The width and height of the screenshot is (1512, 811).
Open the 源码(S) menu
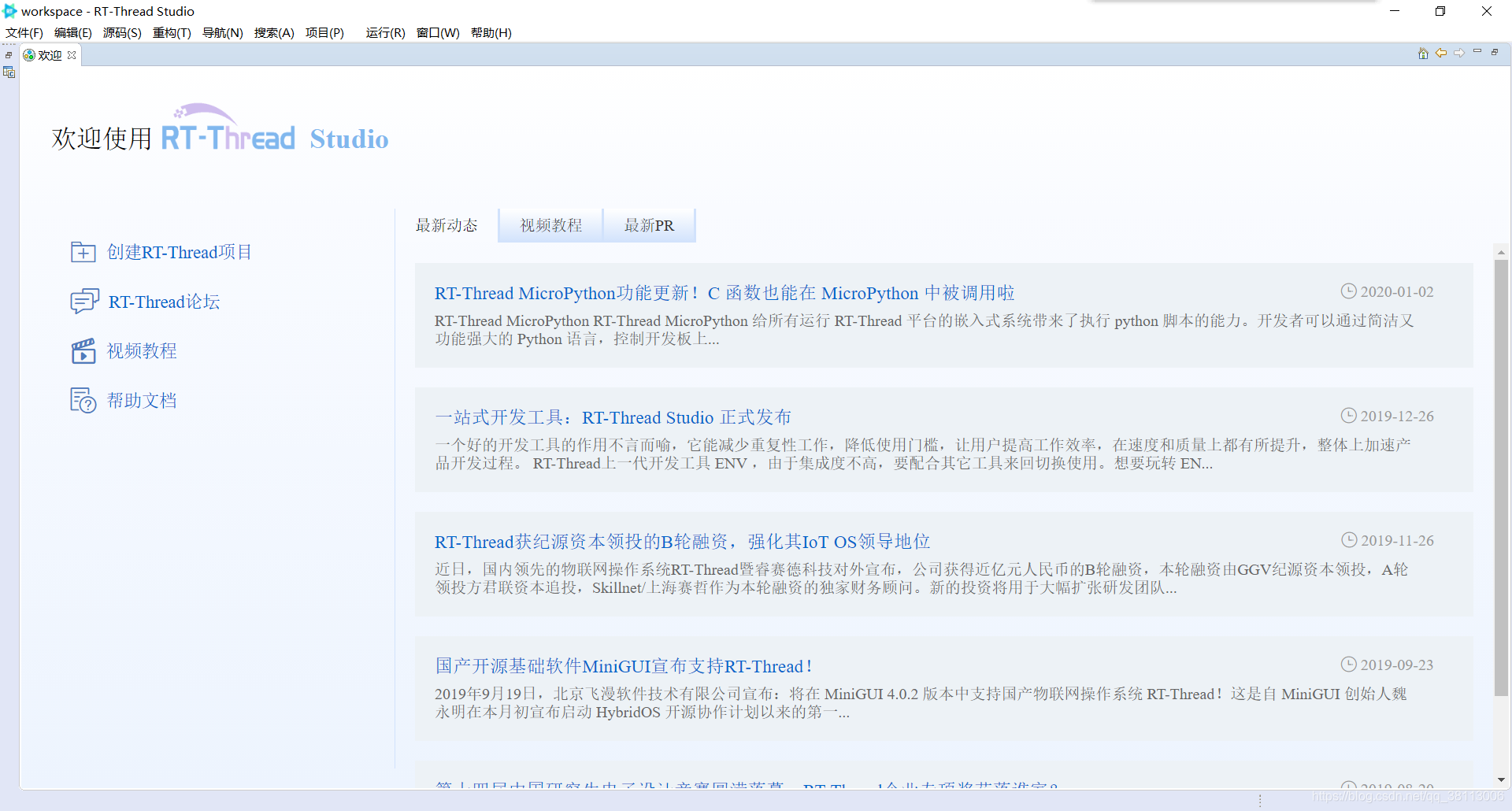click(122, 32)
